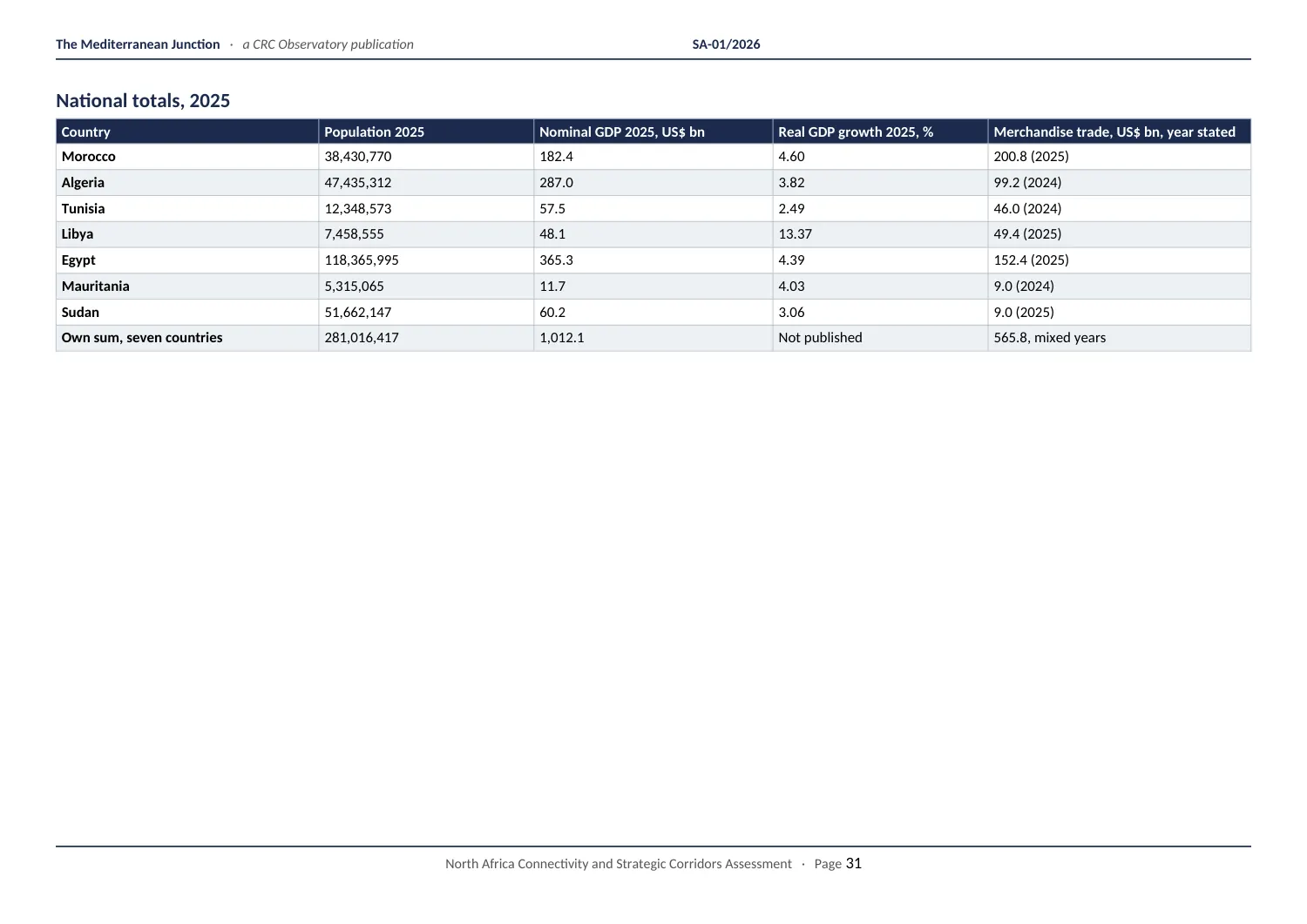Click the document code 'SA-01/2026'
The height and width of the screenshot is (924, 1307).
click(726, 44)
